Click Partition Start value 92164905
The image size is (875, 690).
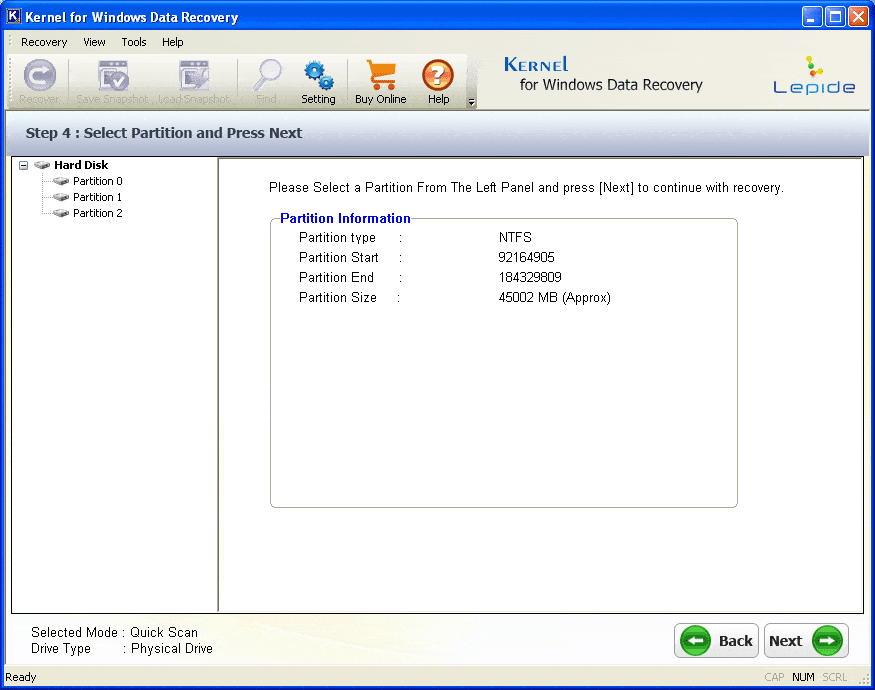pyautogui.click(x=526, y=257)
